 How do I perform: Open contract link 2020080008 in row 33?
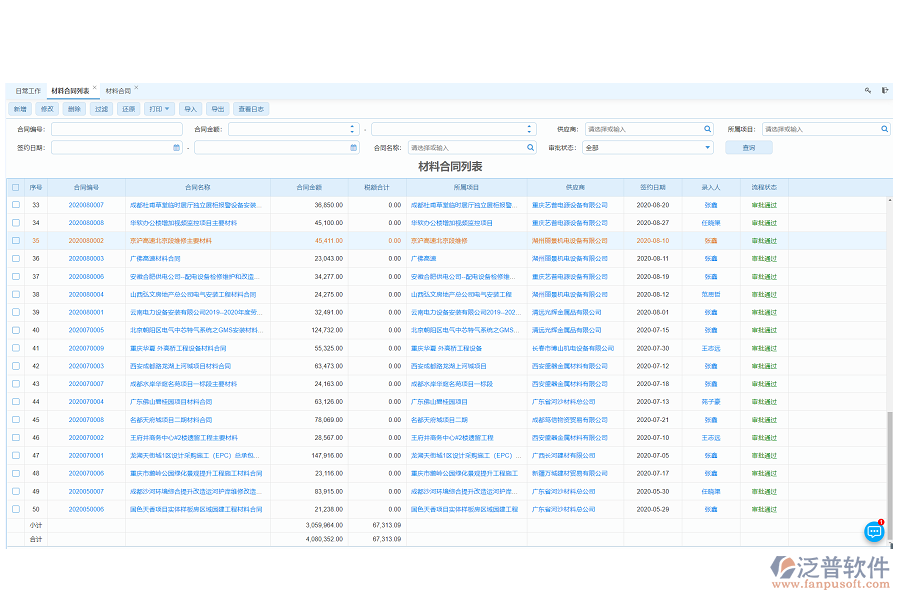pyautogui.click(x=86, y=205)
